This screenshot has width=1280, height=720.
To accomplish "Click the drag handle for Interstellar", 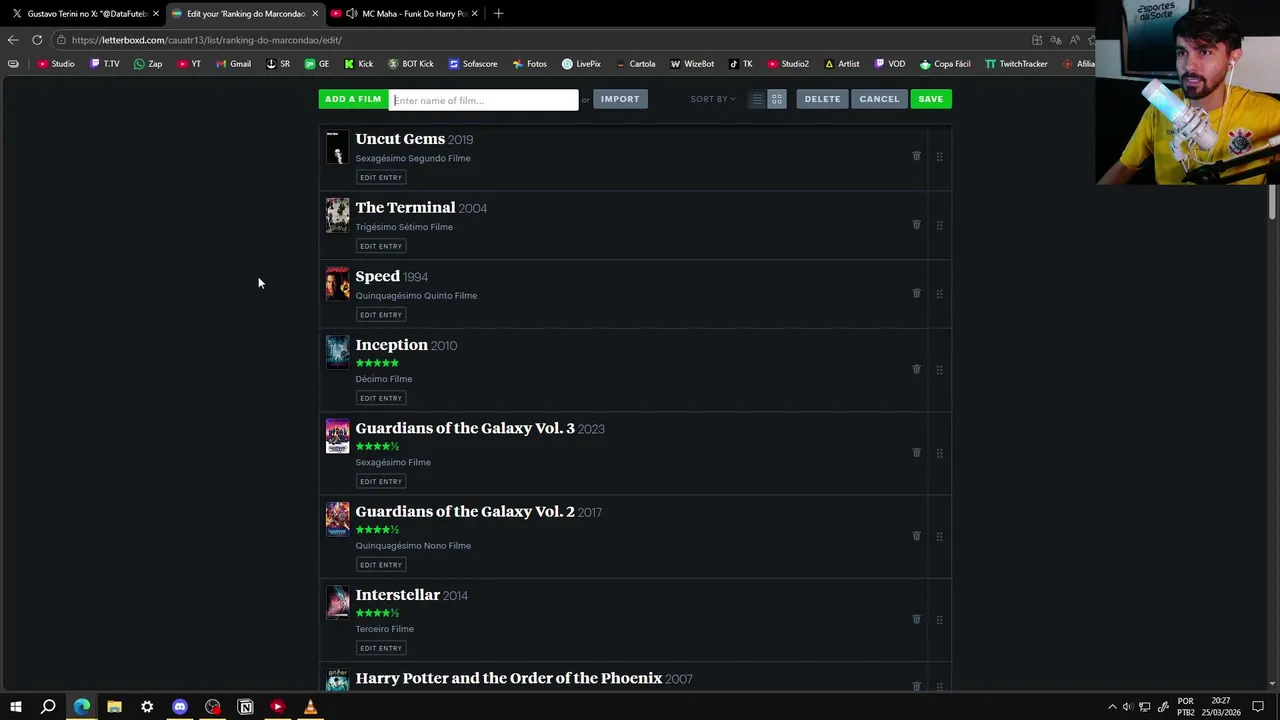I will click(939, 620).
